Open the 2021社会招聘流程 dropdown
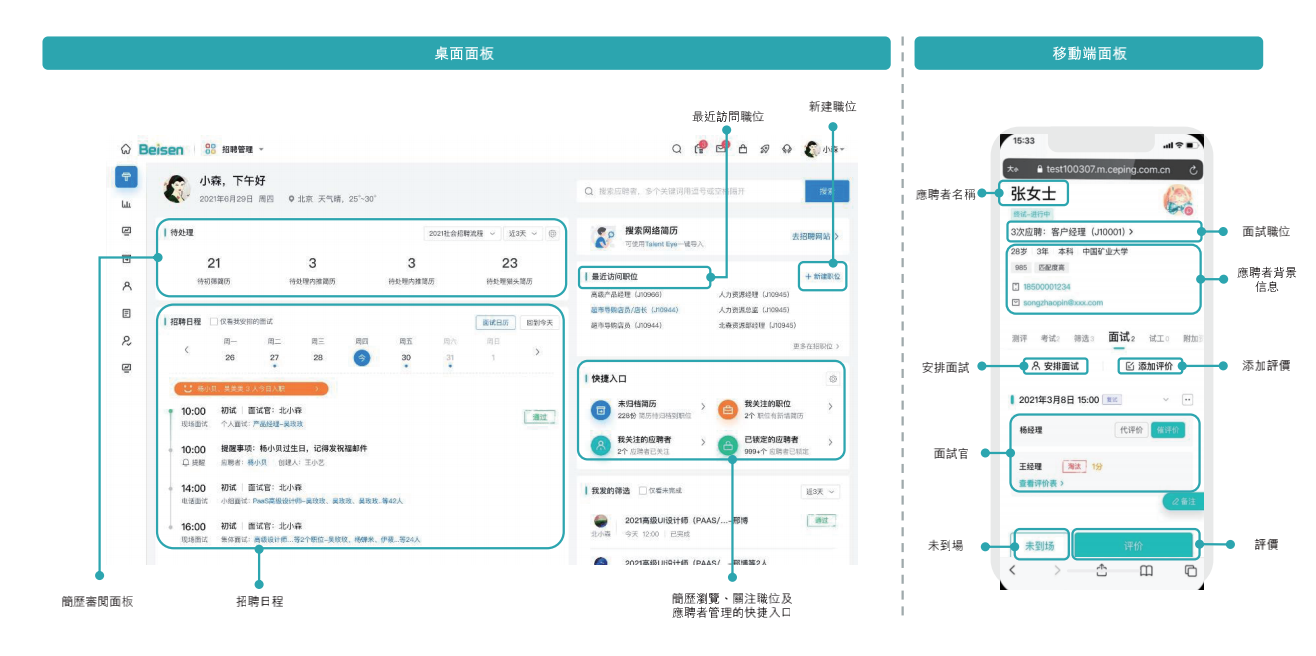Viewport: 1316px width, 656px height. [x=462, y=233]
